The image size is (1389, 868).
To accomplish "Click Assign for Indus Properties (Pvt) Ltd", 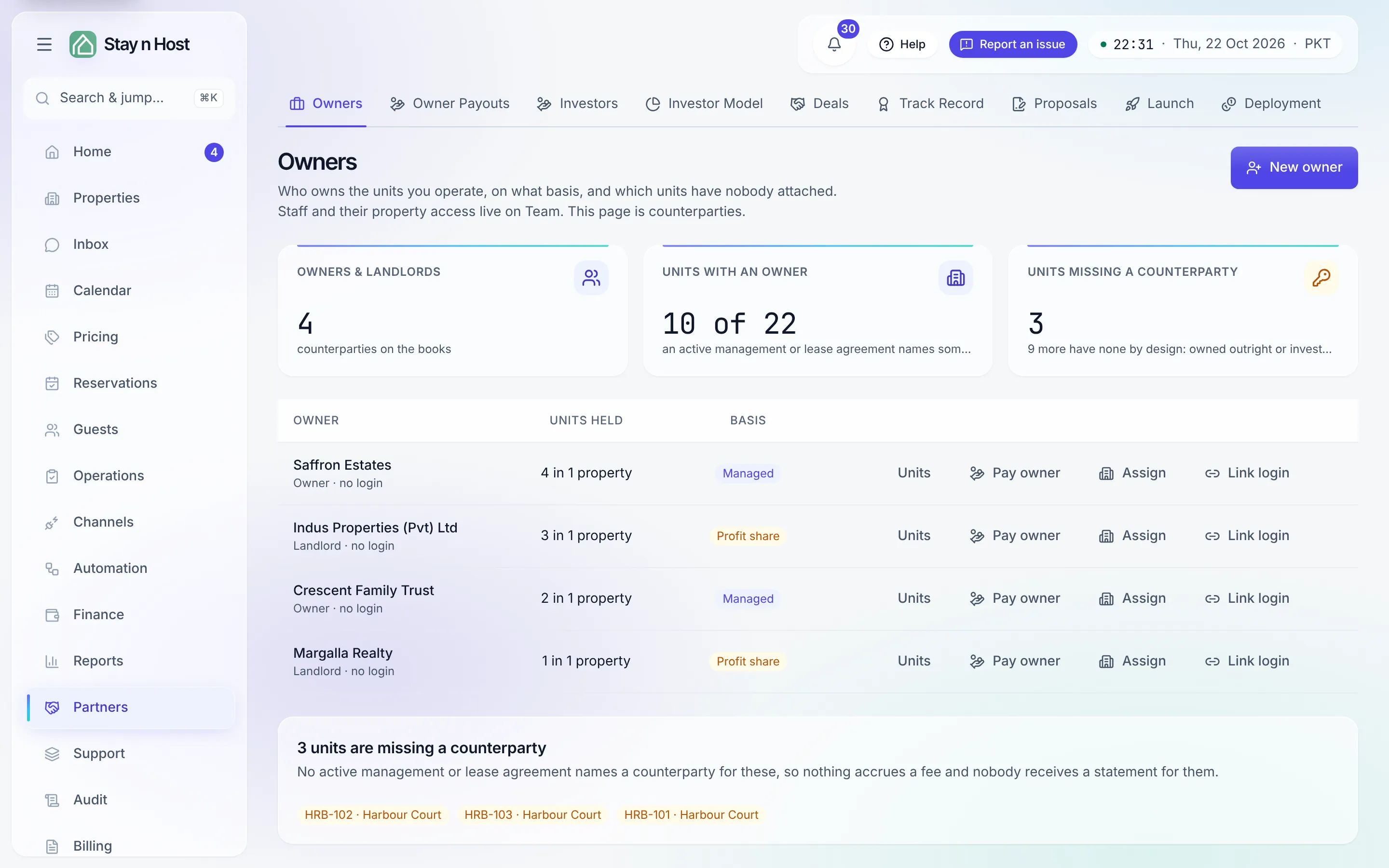I will pyautogui.click(x=1132, y=536).
